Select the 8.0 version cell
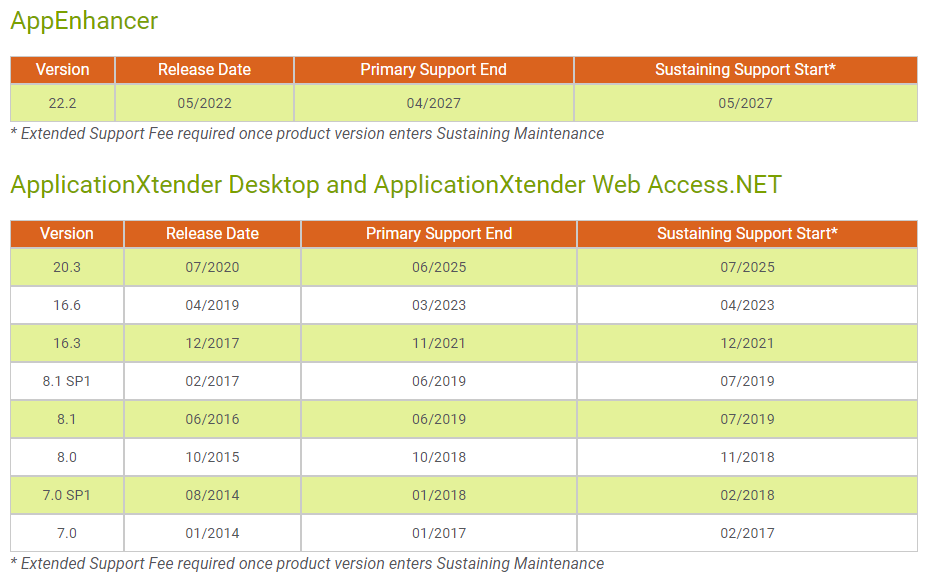 [66, 457]
